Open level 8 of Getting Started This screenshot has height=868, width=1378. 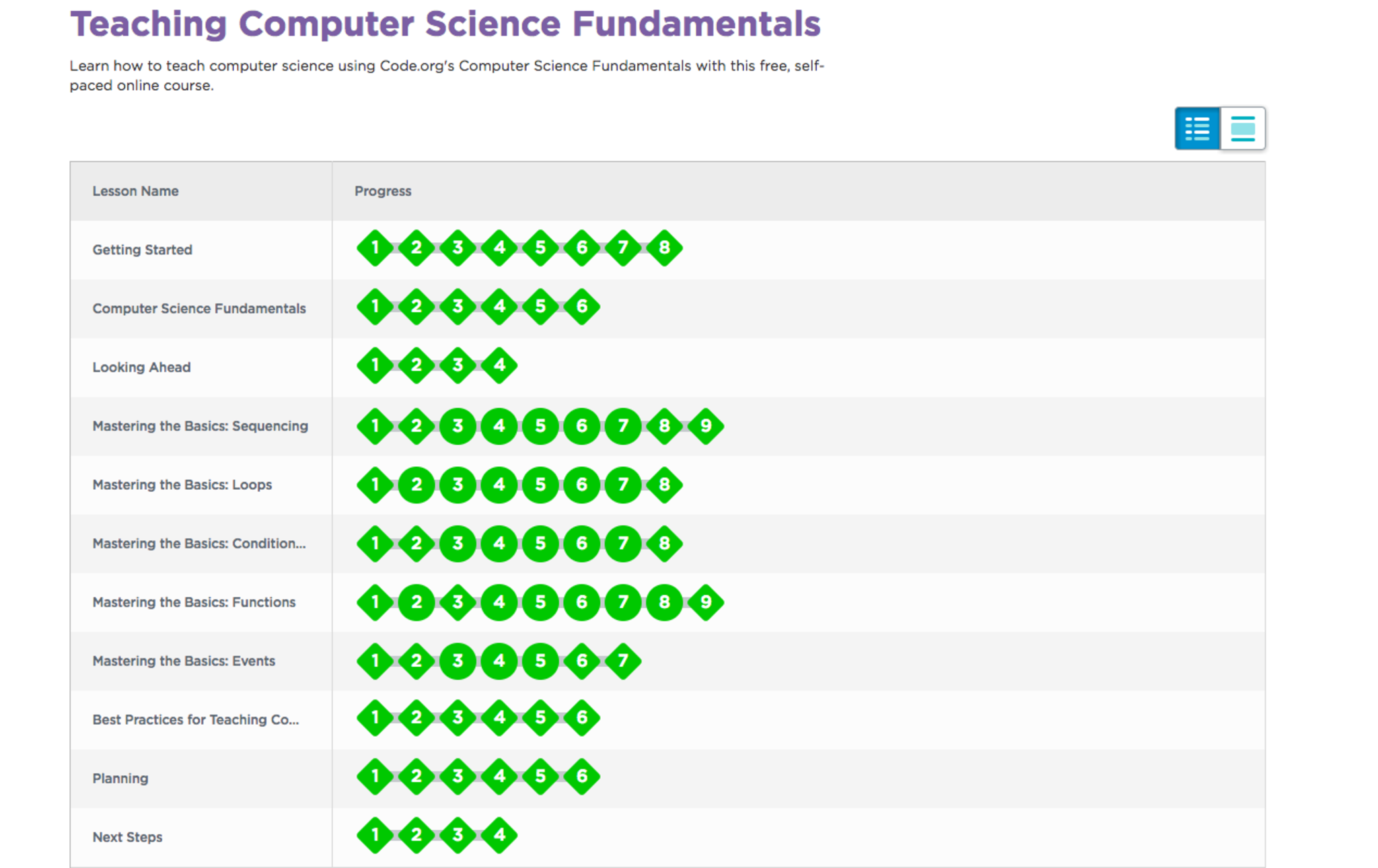(x=664, y=248)
